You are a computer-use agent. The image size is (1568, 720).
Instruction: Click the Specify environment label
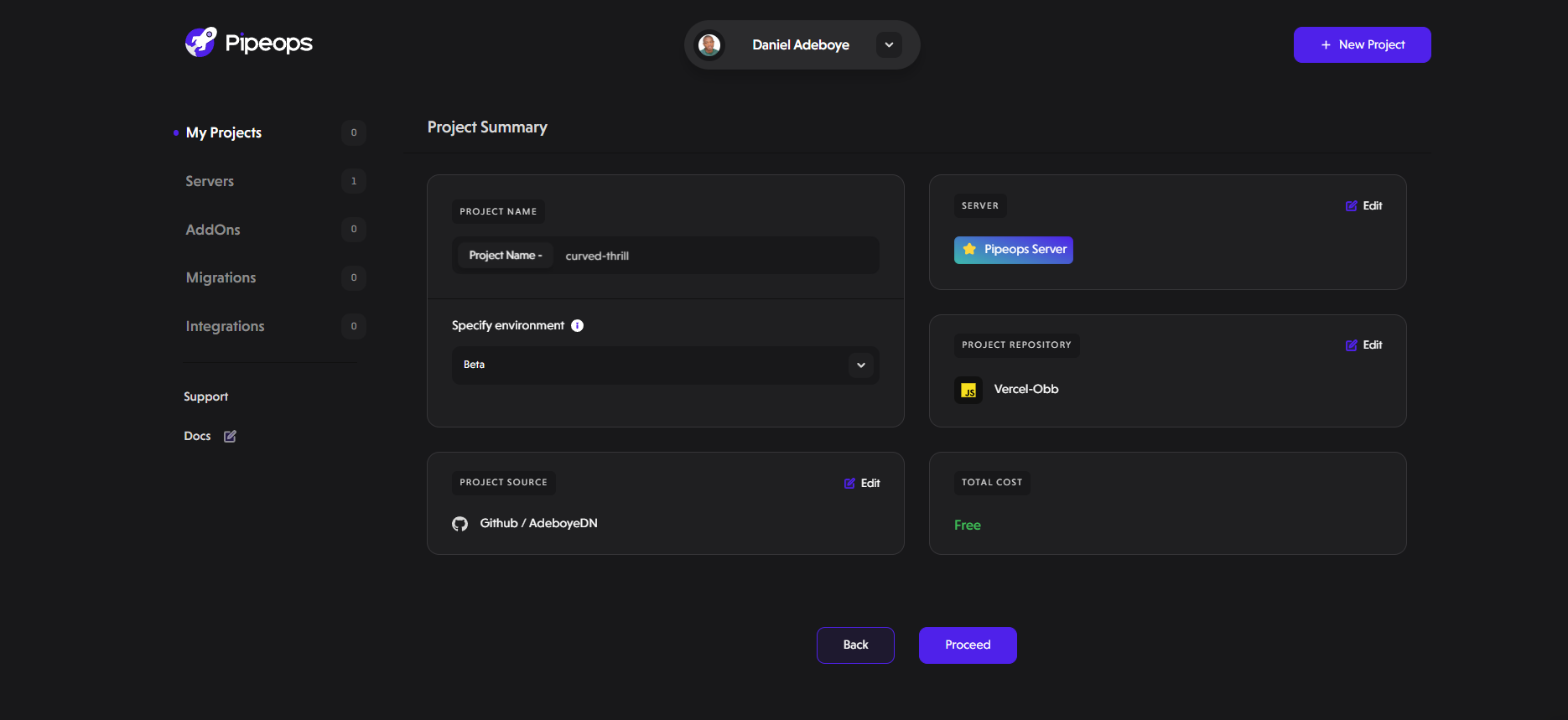point(508,325)
